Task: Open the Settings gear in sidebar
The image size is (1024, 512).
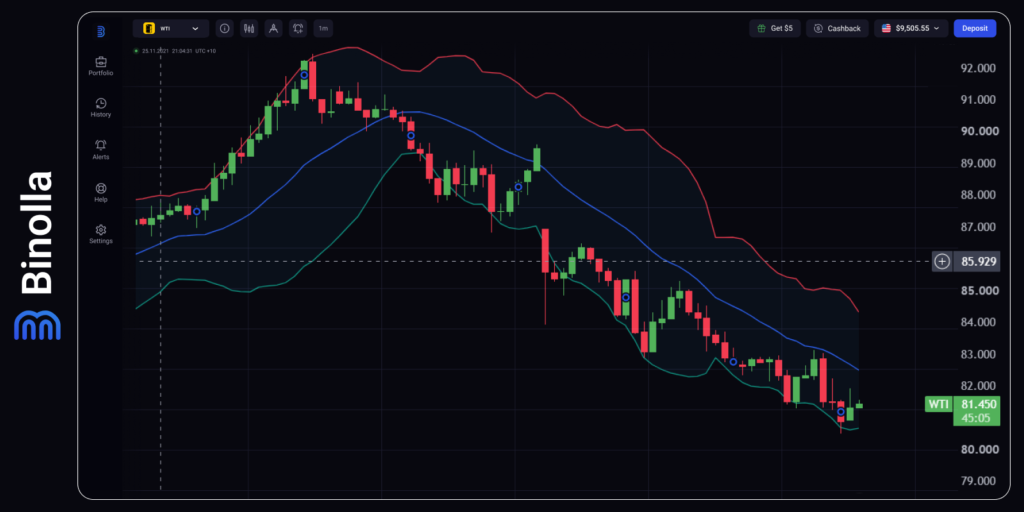Action: tap(101, 234)
